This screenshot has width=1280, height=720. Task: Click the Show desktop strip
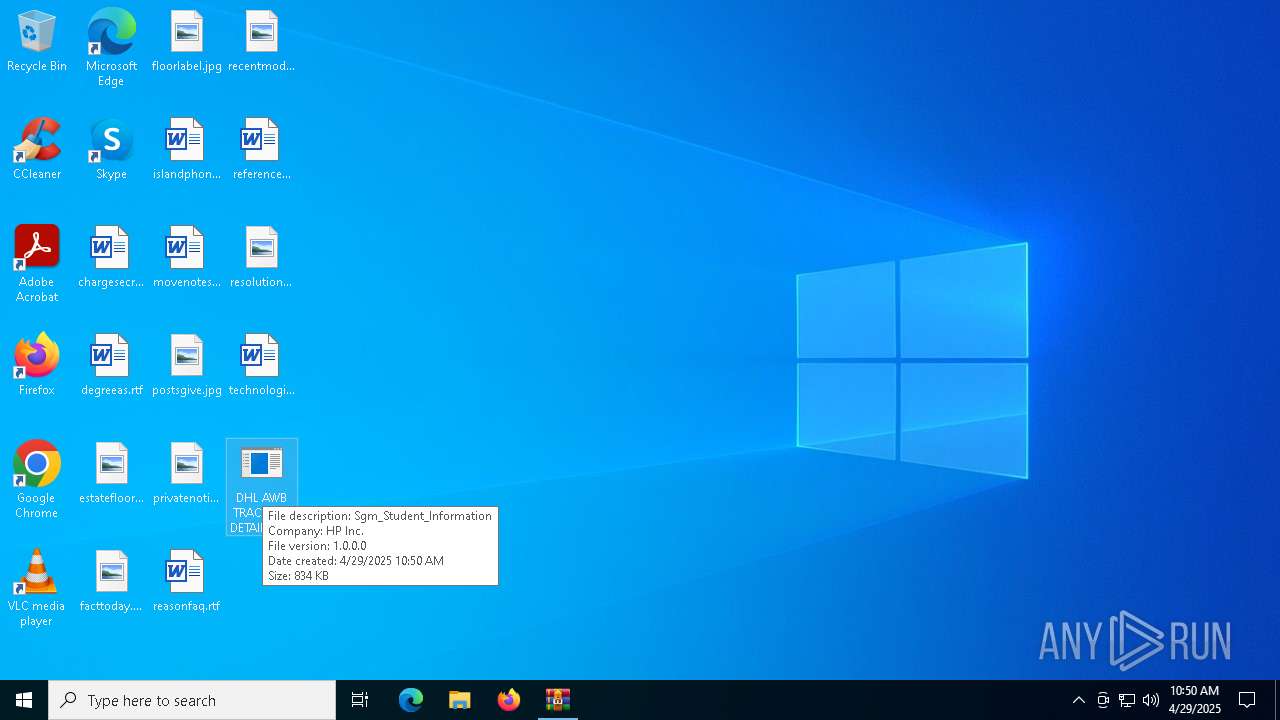[1277, 700]
